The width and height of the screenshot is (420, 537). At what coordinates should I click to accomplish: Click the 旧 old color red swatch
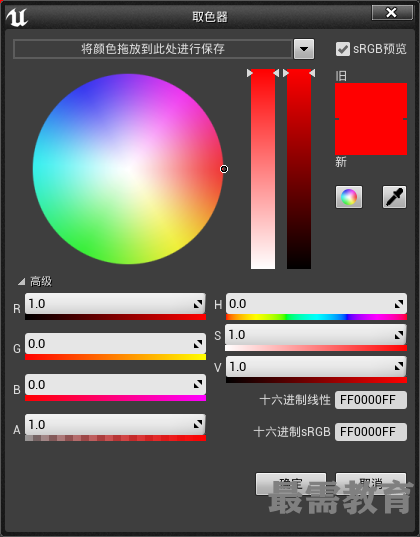371,101
